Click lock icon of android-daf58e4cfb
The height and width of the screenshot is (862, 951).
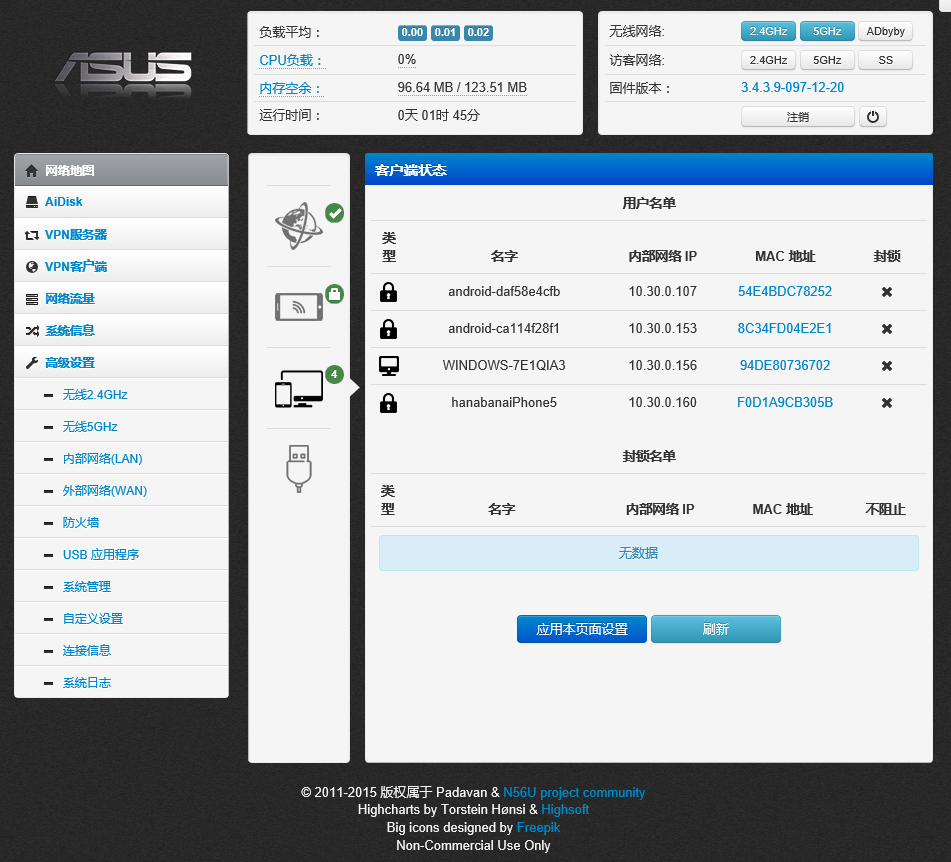388,292
